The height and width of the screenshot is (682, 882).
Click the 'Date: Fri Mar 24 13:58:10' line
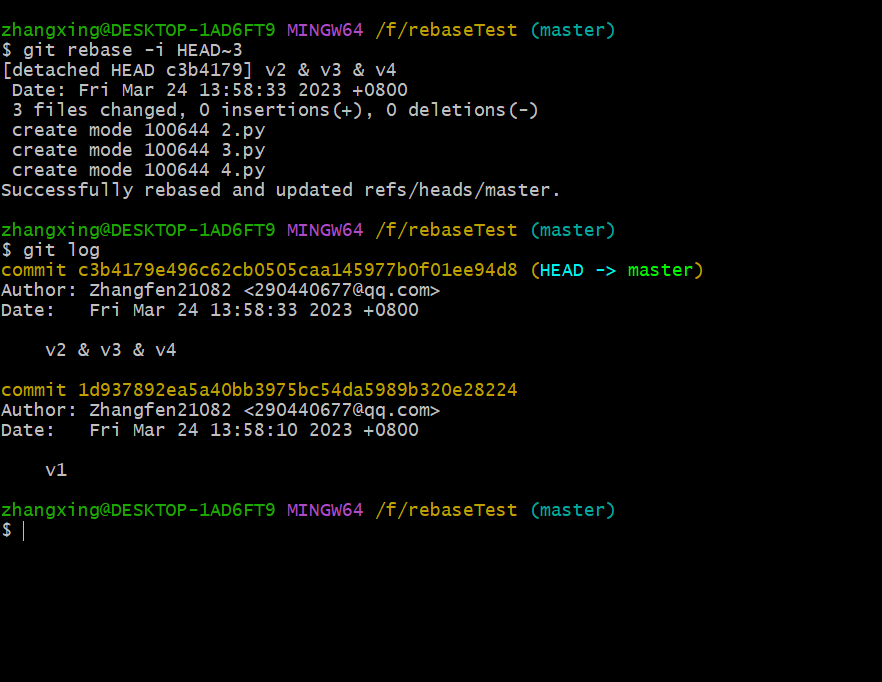210,430
